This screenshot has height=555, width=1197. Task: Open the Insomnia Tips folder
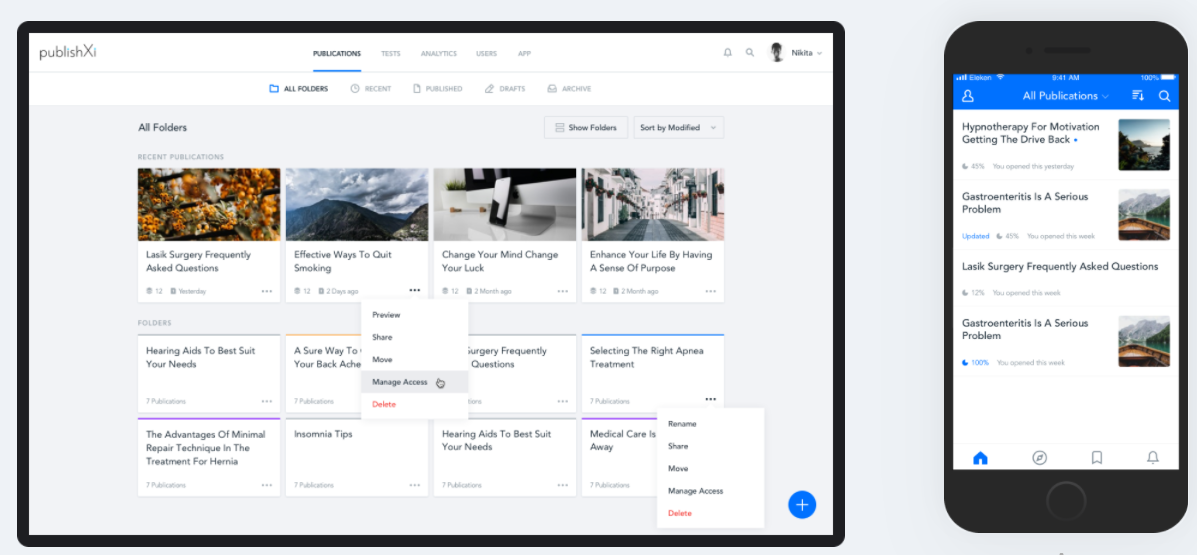click(x=357, y=457)
